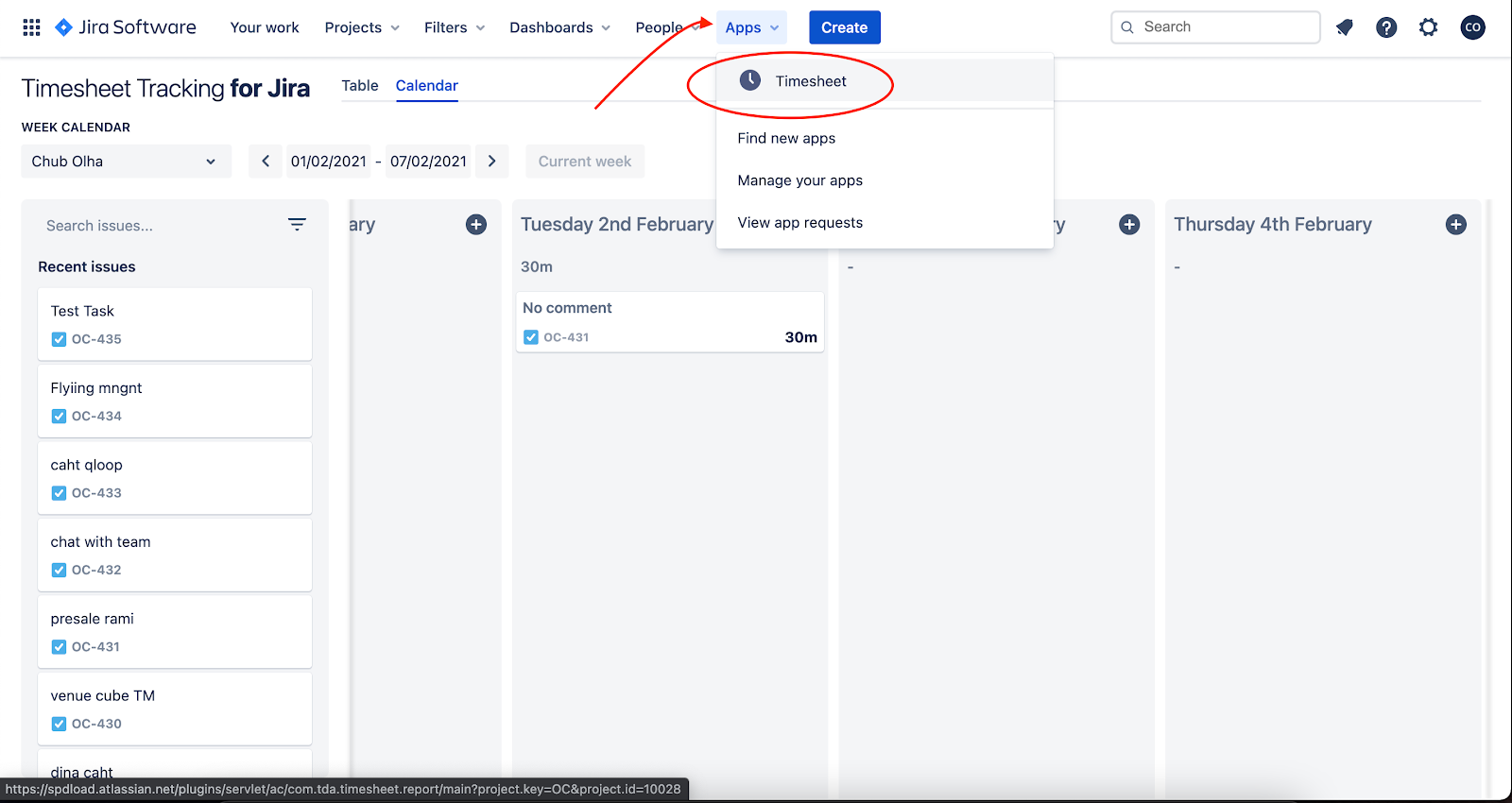The width and height of the screenshot is (1512, 803).
Task: Select View app requests
Action: [885, 223]
